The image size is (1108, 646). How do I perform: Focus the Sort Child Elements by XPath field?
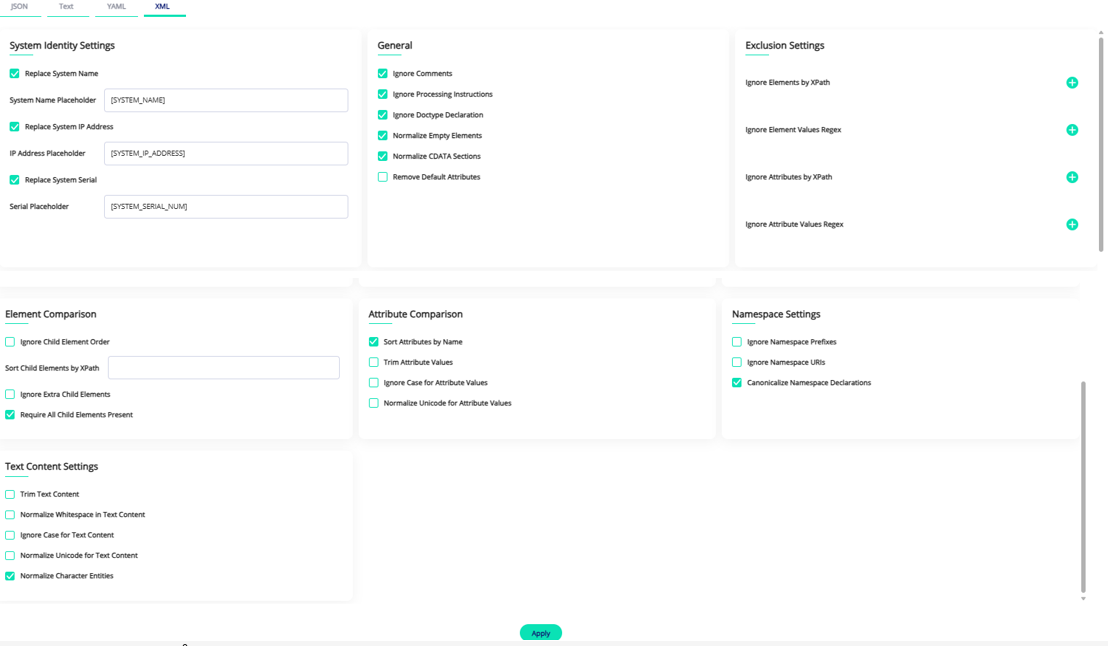[224, 368]
